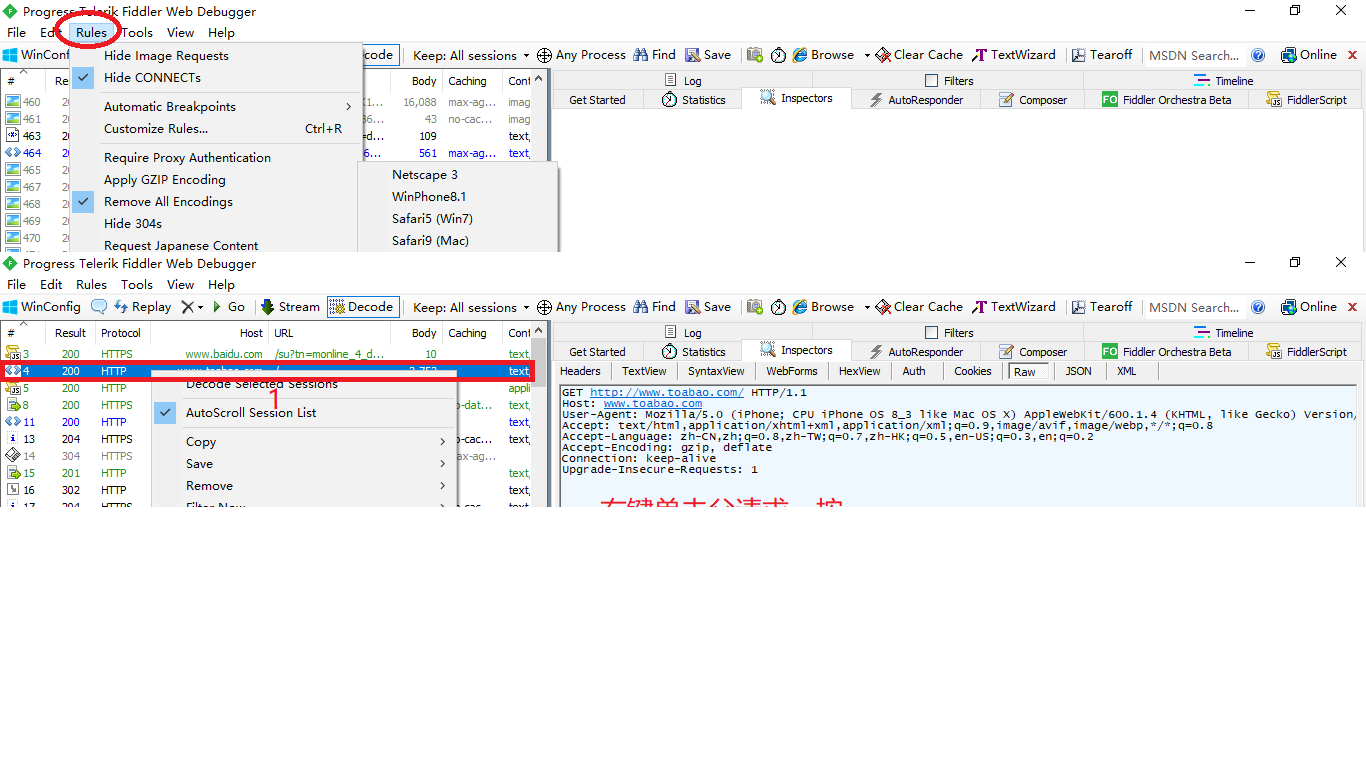Toggle Stream mode in lower toolbar
The width and height of the screenshot is (1366, 768).
coord(290,307)
